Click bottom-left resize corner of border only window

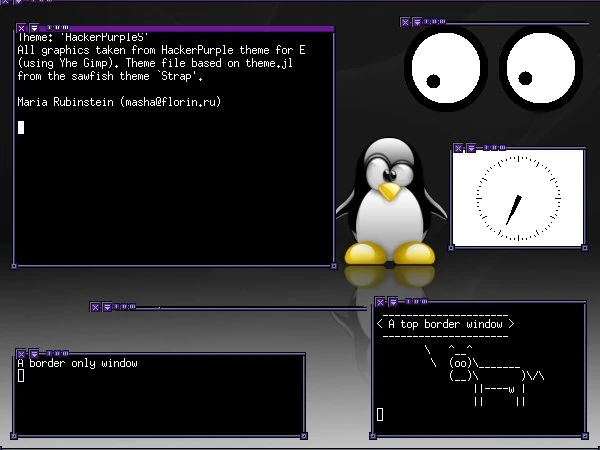tap(14, 436)
